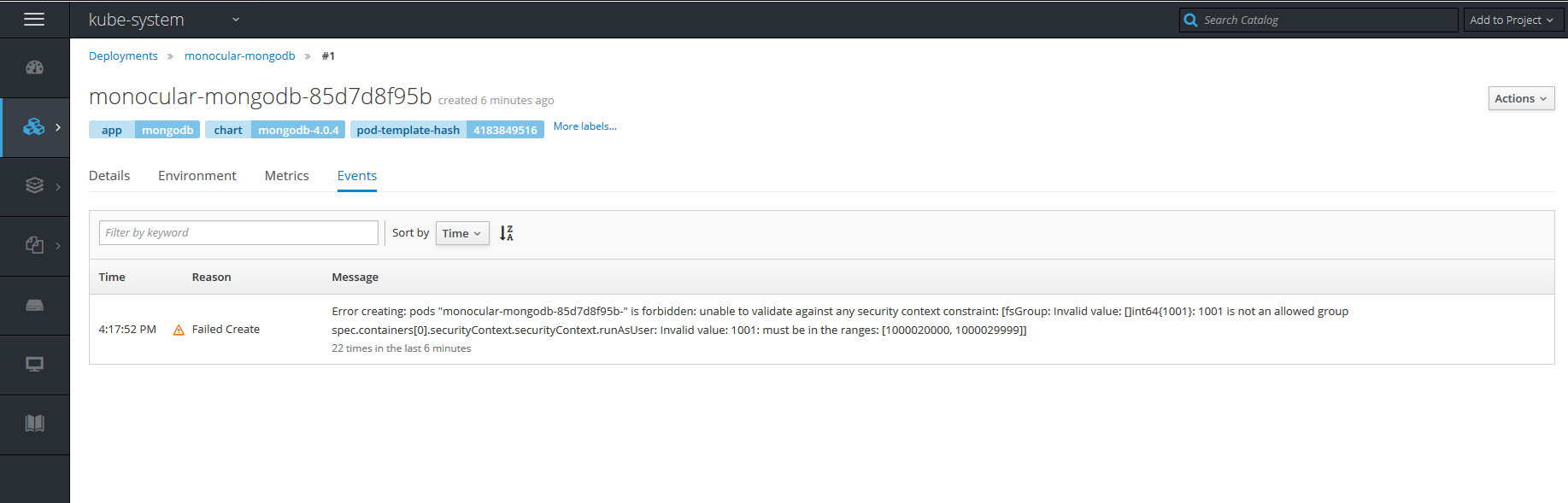Open the Monitoring screen sidebar icon

[x=34, y=365]
